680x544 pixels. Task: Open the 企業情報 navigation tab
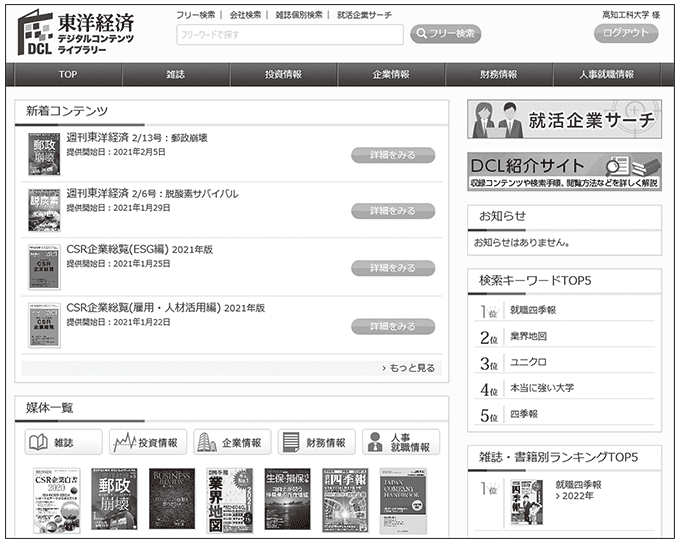(391, 75)
